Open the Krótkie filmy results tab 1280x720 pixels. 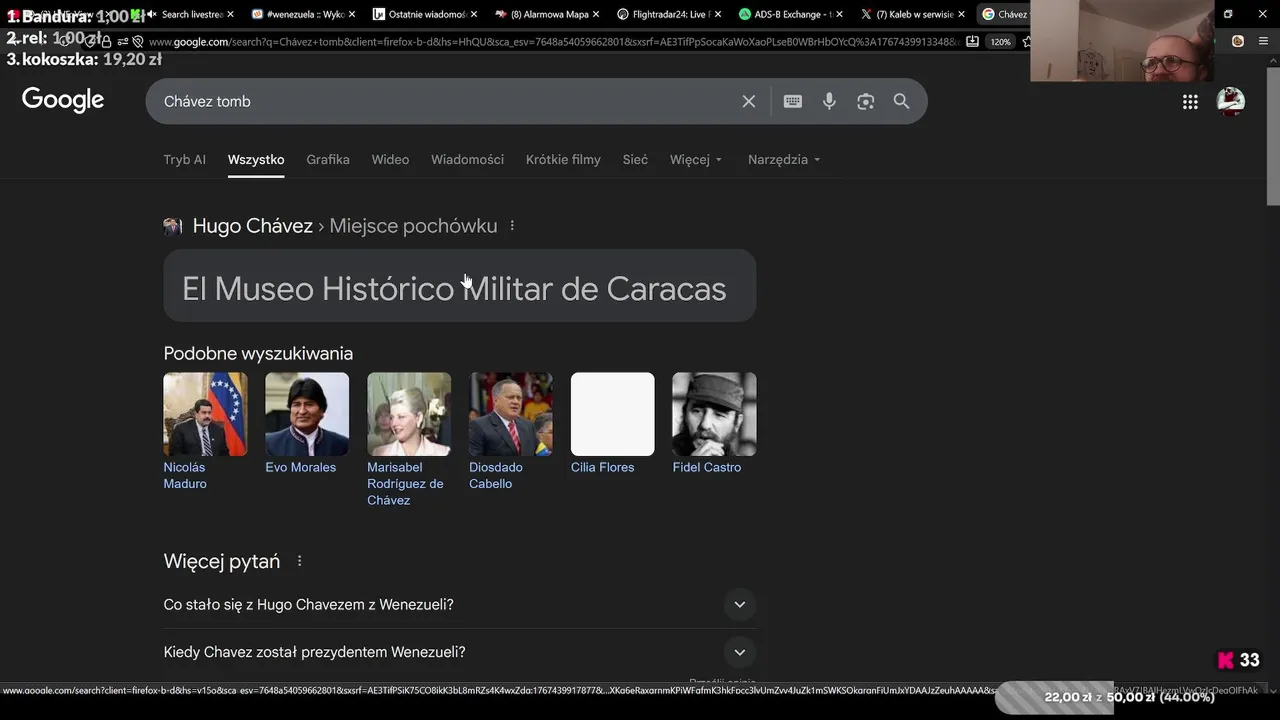tap(563, 160)
